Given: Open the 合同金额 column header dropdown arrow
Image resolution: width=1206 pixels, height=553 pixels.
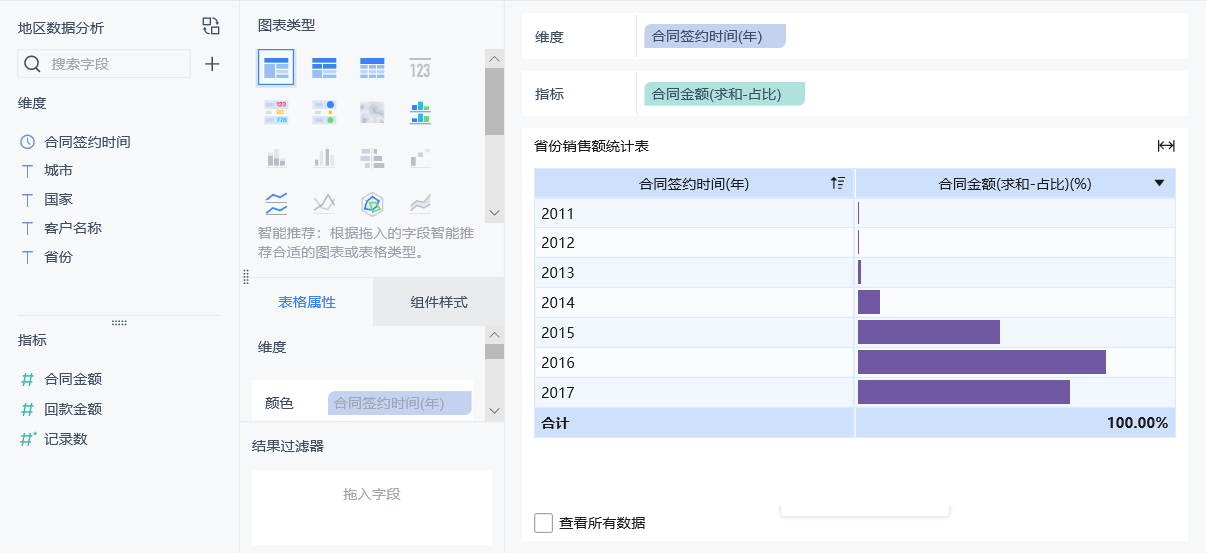Looking at the screenshot, I should 1159,183.
